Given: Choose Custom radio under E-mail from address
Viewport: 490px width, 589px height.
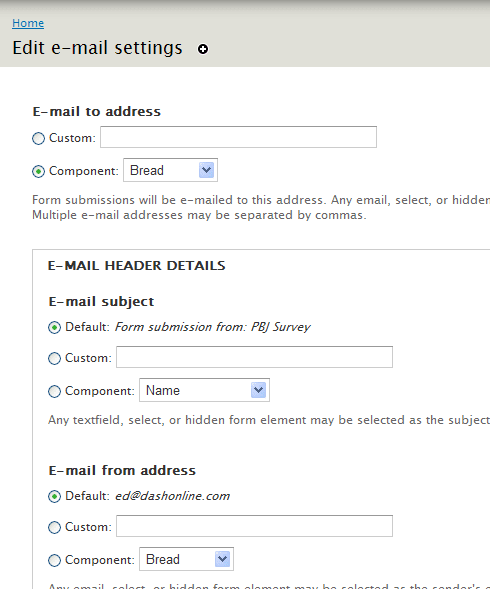Looking at the screenshot, I should point(54,527).
